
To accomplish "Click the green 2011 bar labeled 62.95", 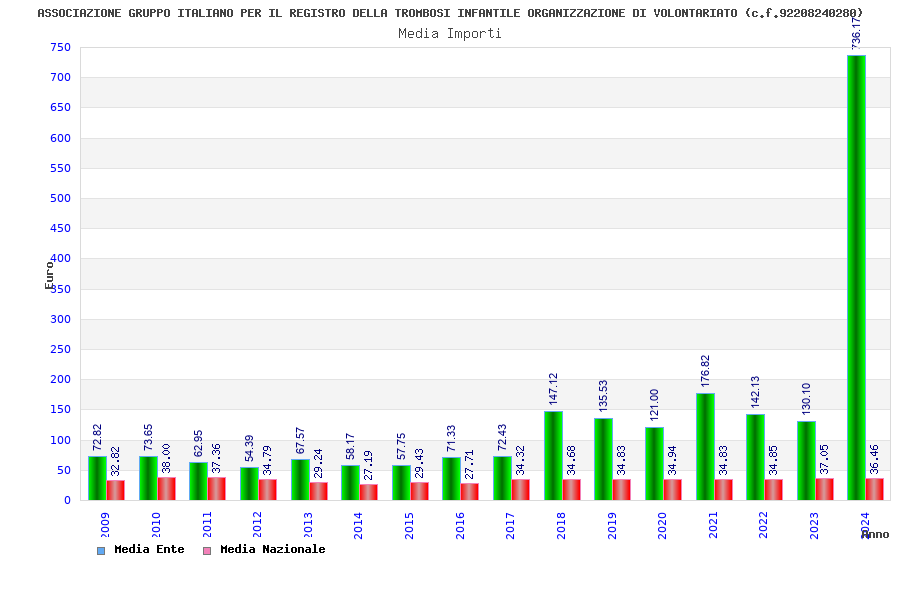I will (199, 481).
